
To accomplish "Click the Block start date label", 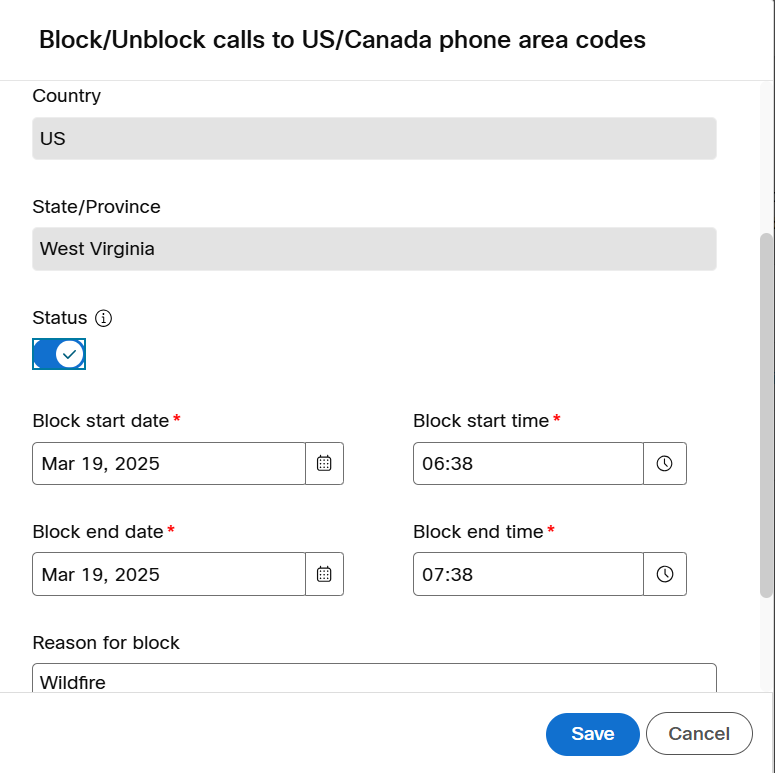I will tap(101, 421).
